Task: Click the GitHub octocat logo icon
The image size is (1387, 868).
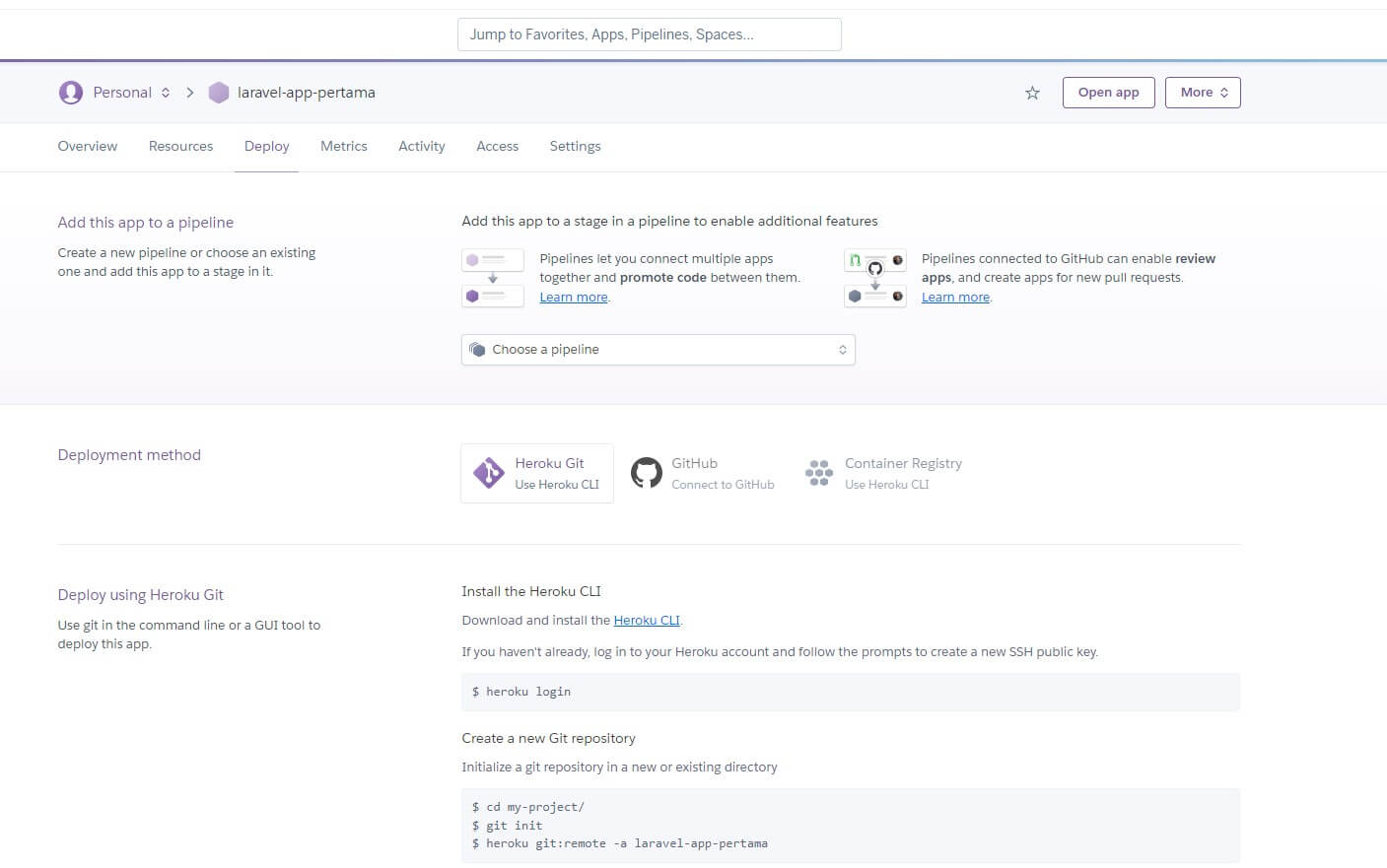Action: pyautogui.click(x=647, y=473)
